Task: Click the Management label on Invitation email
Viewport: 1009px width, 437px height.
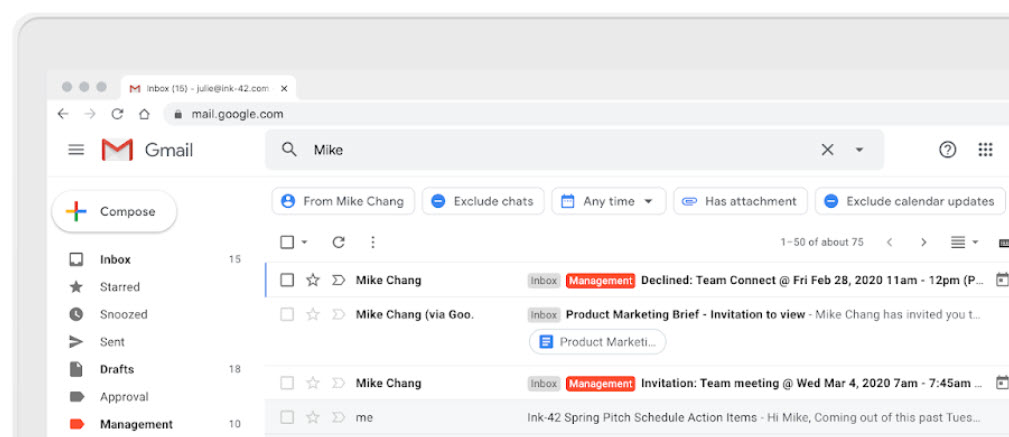Action: coord(600,384)
